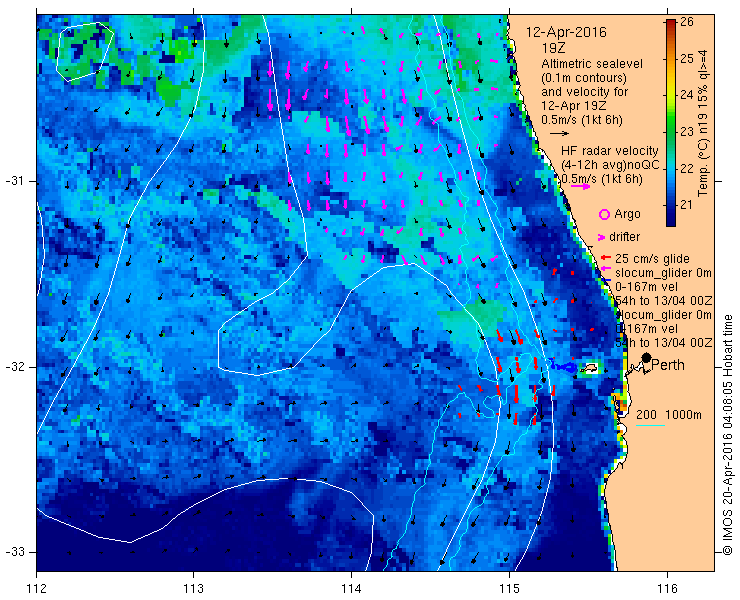Click the Argo magenta circle legend symbol

[x=604, y=214]
